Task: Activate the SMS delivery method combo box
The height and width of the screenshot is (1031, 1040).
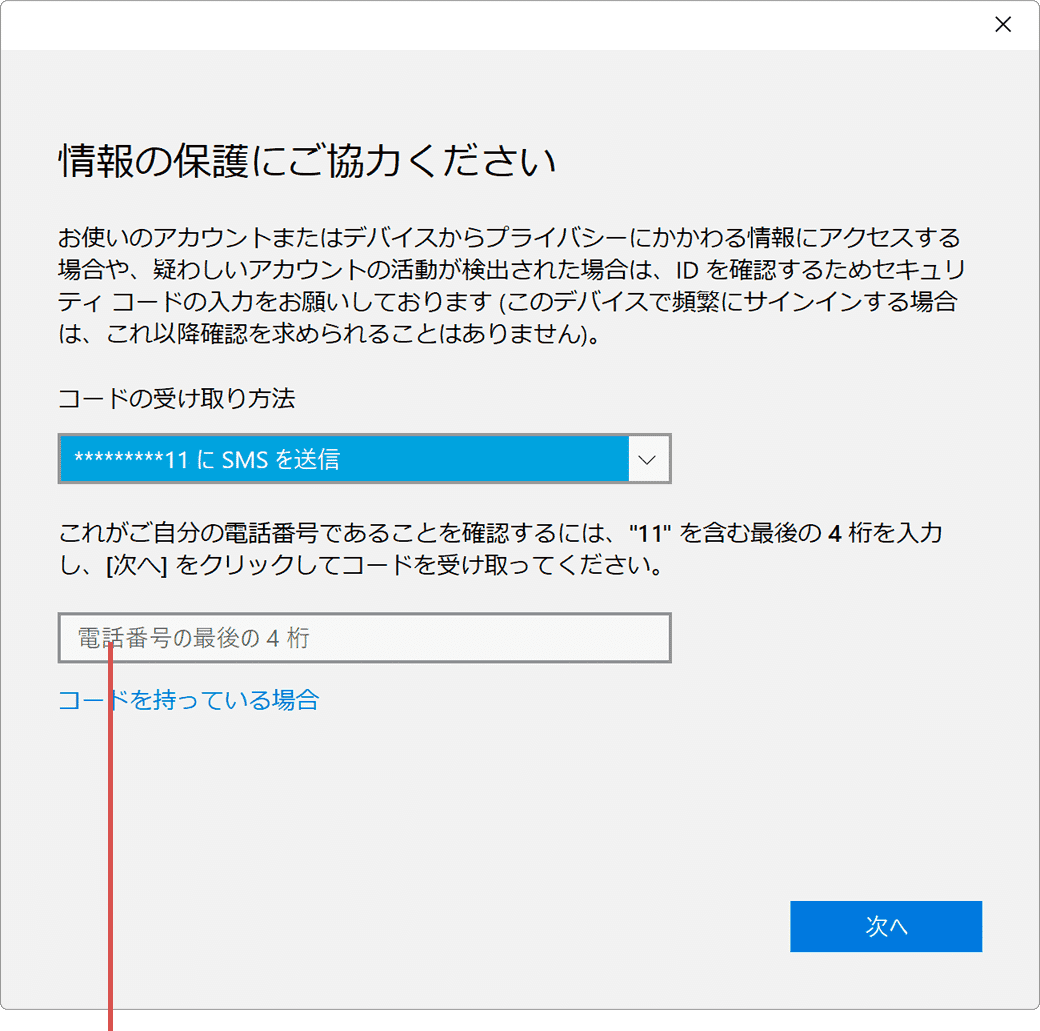Action: pyautogui.click(x=364, y=458)
